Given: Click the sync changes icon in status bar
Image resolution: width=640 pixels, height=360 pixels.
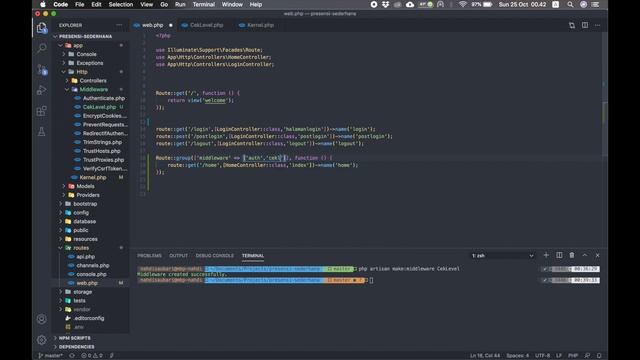Looking at the screenshot, I should pyautogui.click(x=72, y=356).
